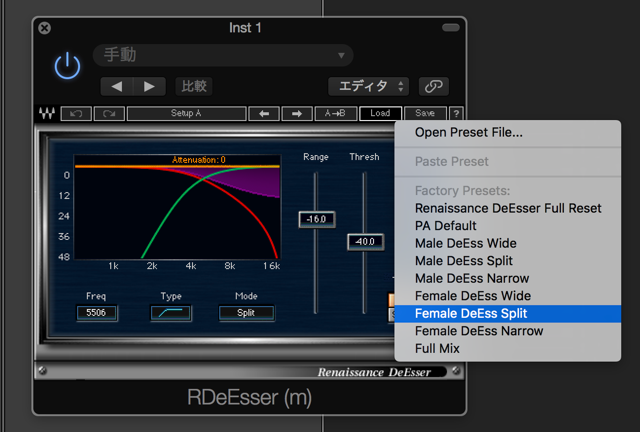Open the 手動 preset dropdown

(x=223, y=55)
